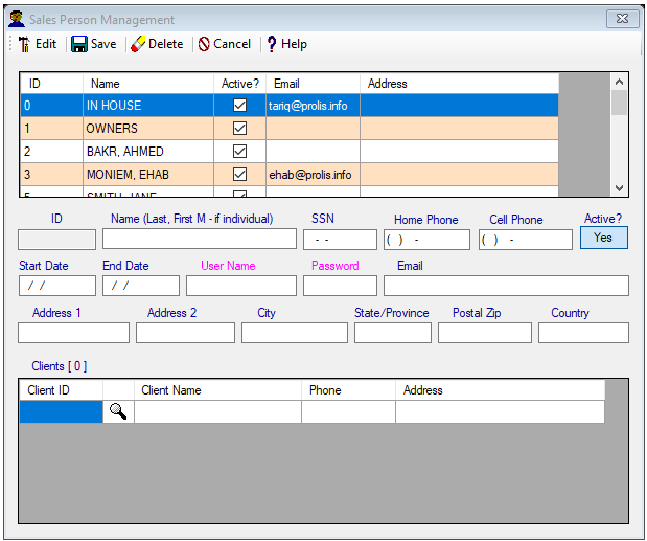The width and height of the screenshot is (647, 541).
Task: Uncheck Active checkbox for OWNERS row
Action: (240, 128)
